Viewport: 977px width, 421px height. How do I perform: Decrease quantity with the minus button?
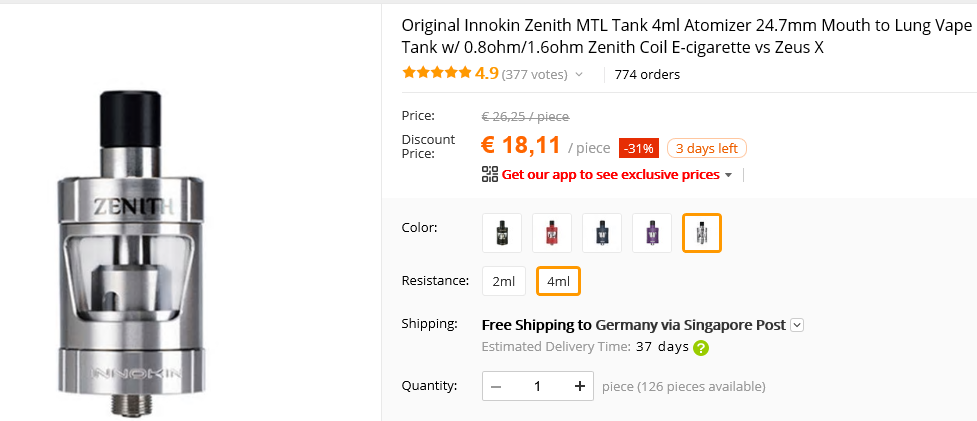[496, 386]
